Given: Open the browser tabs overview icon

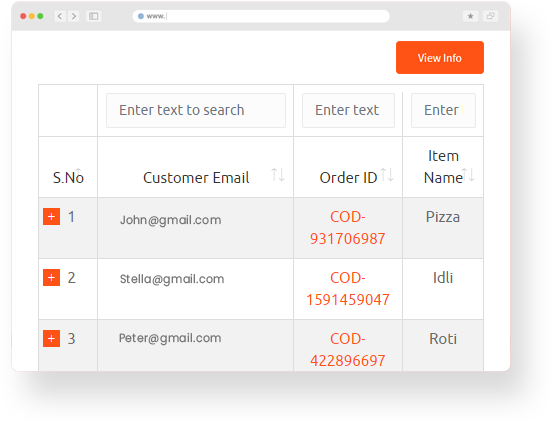Looking at the screenshot, I should pyautogui.click(x=490, y=16).
